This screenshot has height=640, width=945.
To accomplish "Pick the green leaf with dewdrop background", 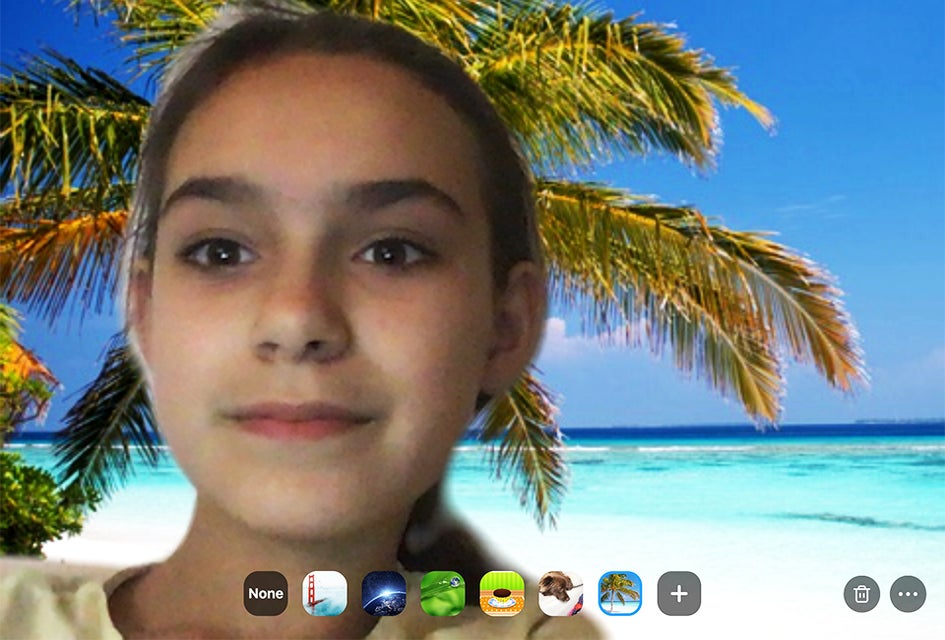I will [x=442, y=593].
